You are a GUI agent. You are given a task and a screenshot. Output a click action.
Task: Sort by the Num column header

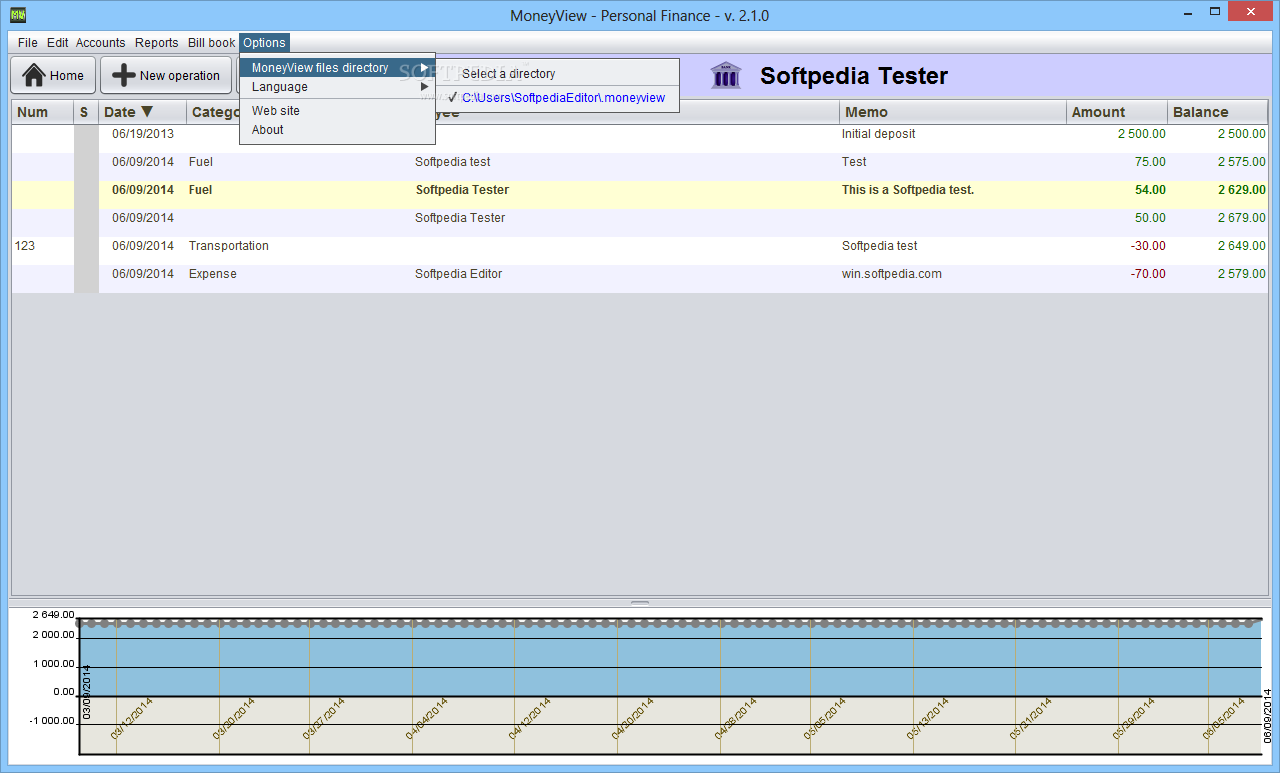pyautogui.click(x=43, y=112)
